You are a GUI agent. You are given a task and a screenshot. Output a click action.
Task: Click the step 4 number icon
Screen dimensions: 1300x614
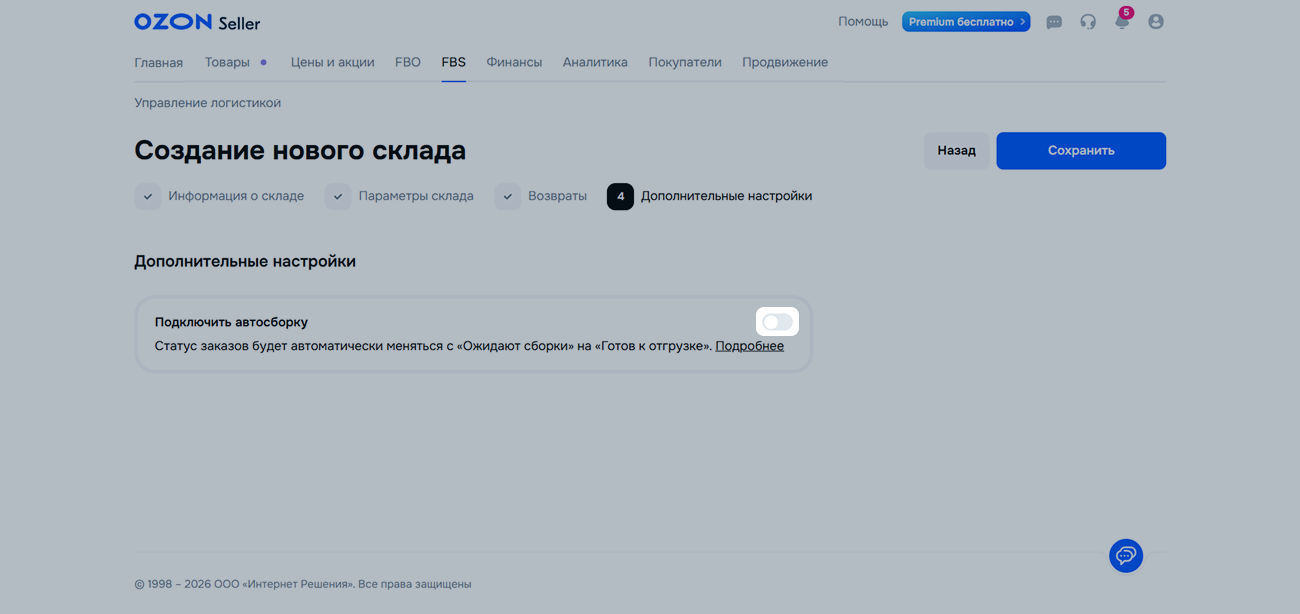620,197
